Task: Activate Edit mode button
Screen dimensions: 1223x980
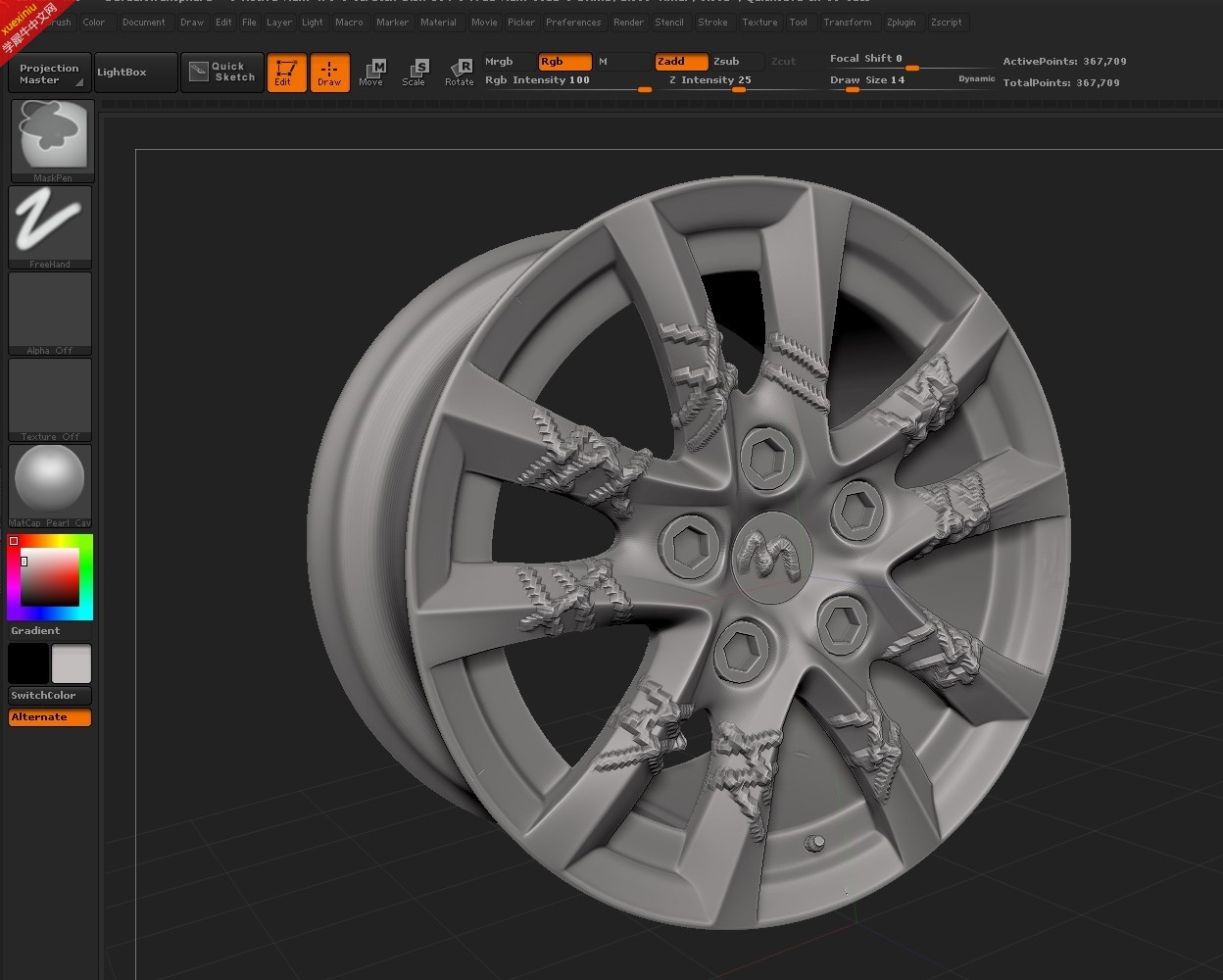Action: 286,73
